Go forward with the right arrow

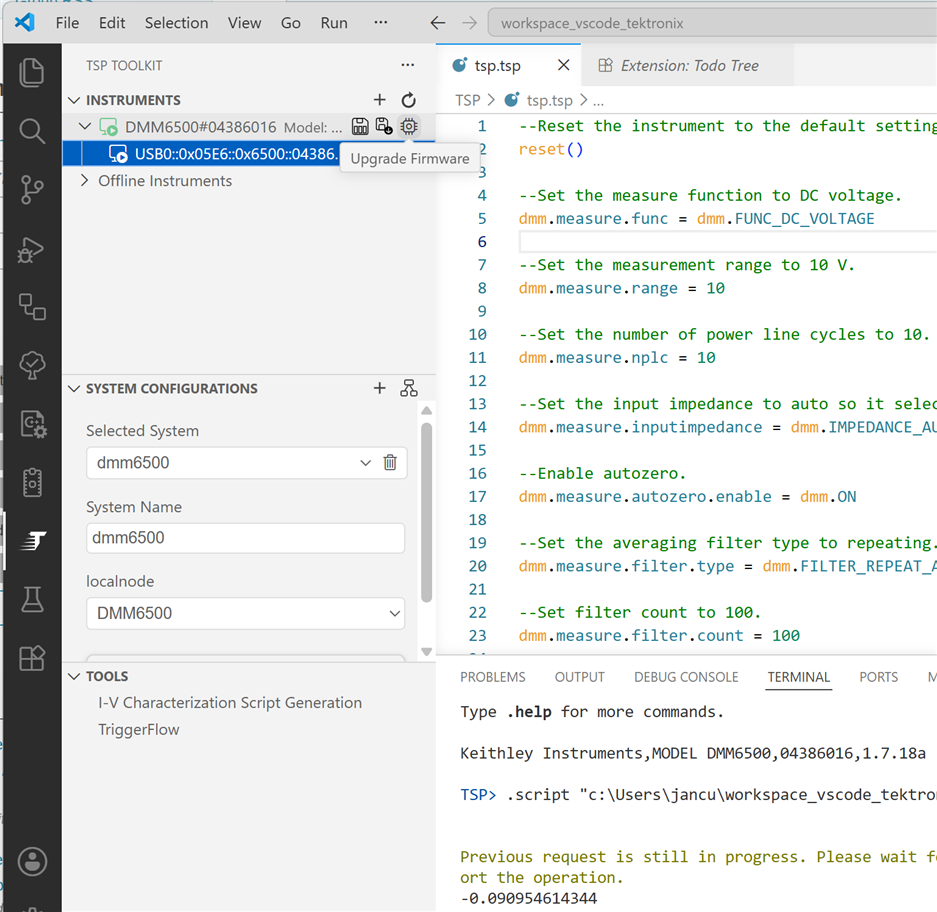pos(470,23)
